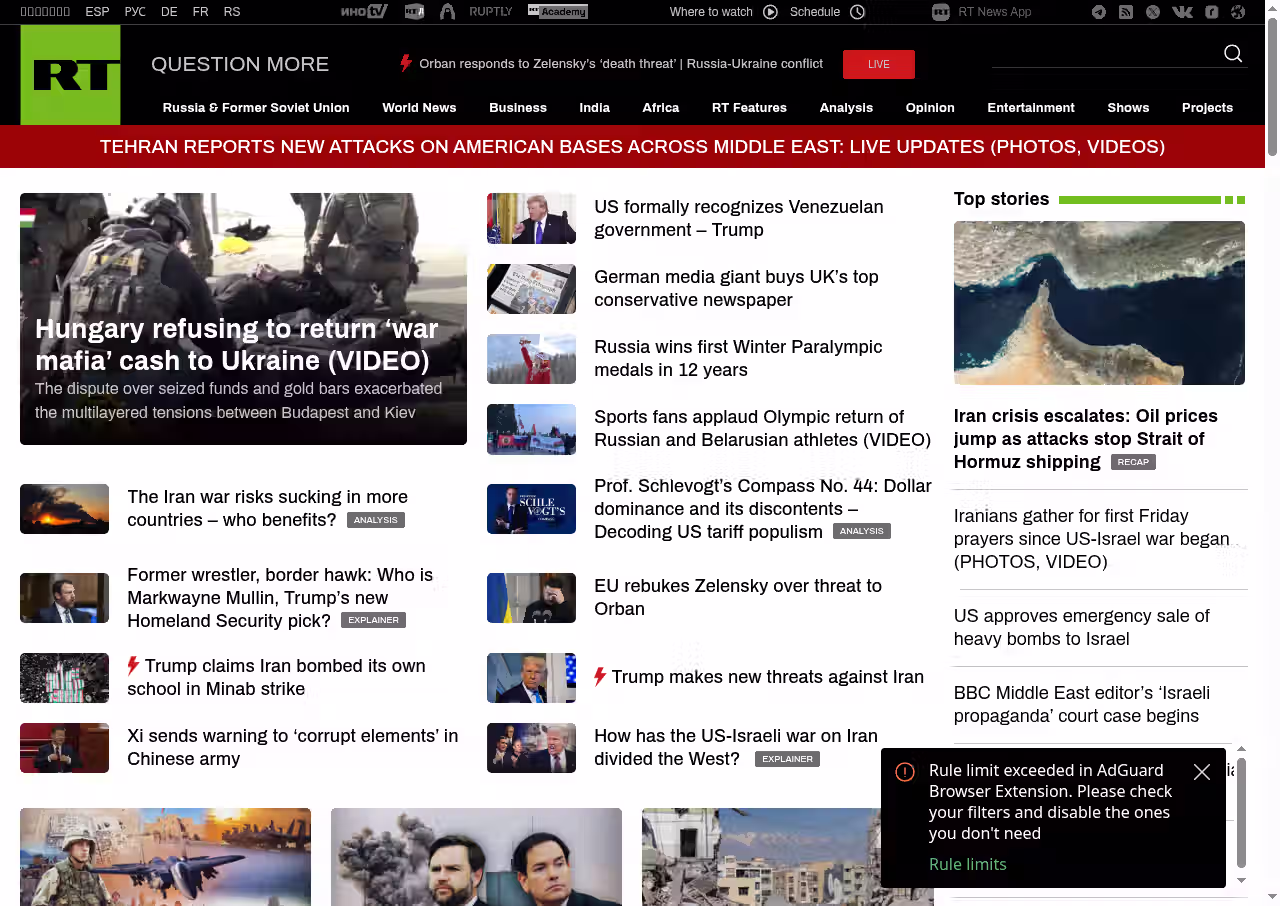Screen dimensions: 1280x906
Task: Open the World News menu item
Action: (x=419, y=108)
